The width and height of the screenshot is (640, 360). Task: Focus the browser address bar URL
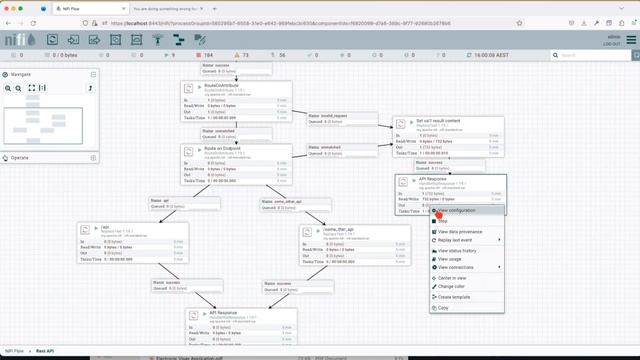click(x=280, y=23)
